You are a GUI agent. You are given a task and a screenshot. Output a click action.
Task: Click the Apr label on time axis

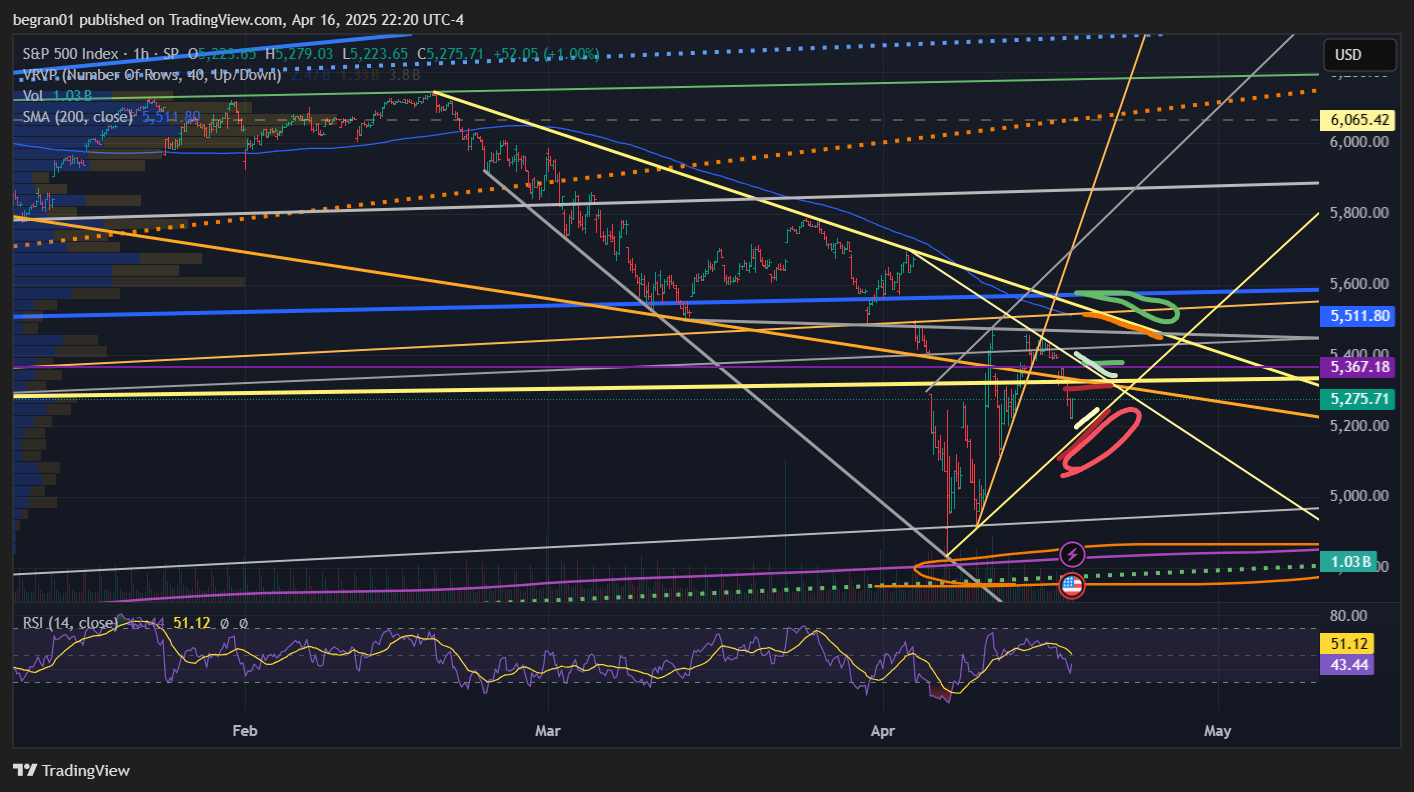[x=885, y=731]
